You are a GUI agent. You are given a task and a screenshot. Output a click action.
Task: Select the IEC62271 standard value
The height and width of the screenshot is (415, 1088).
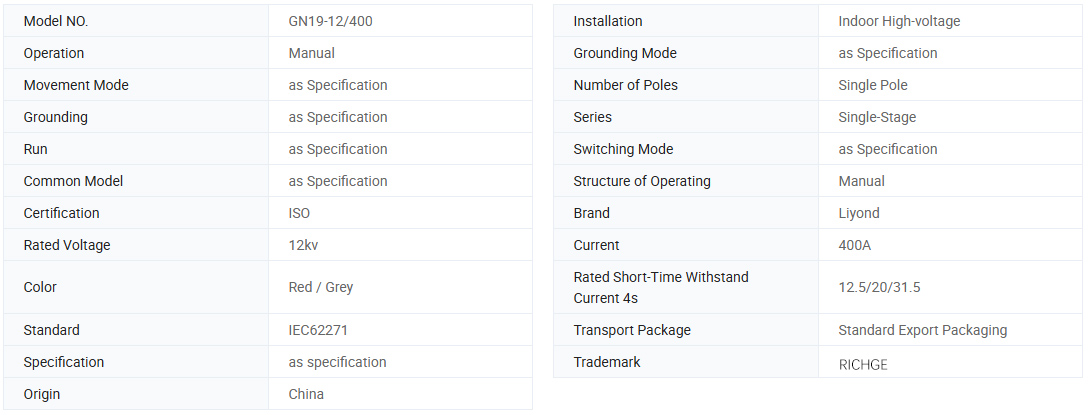(x=318, y=330)
